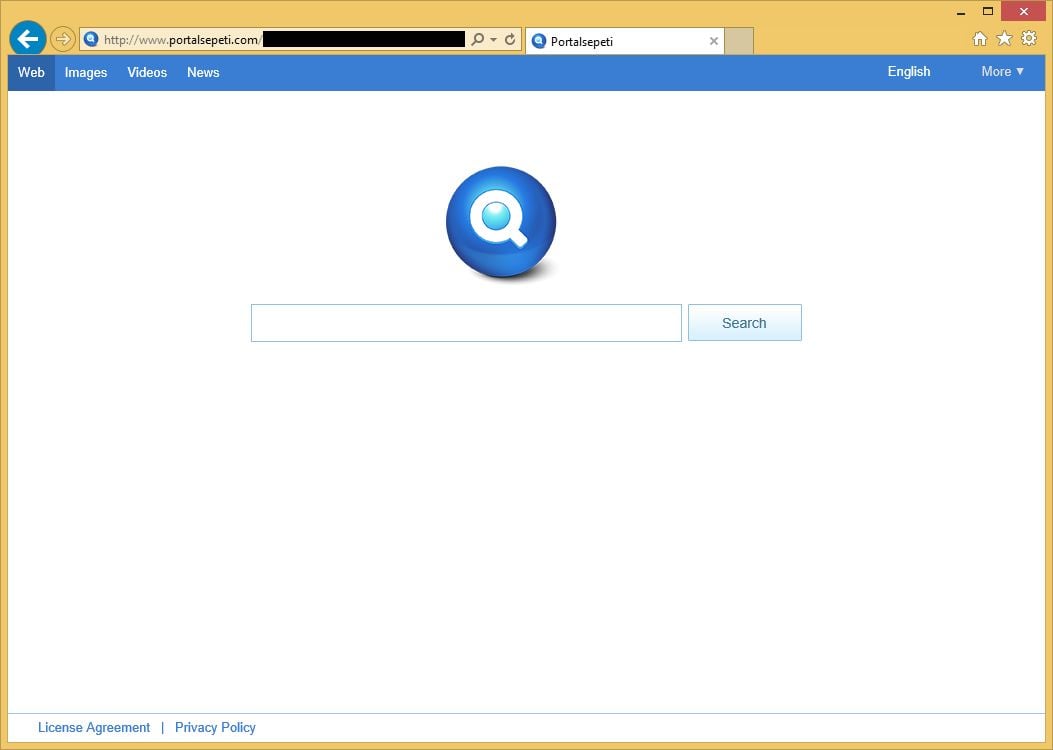Open the License Agreement link
Viewport: 1053px width, 750px height.
[x=94, y=728]
